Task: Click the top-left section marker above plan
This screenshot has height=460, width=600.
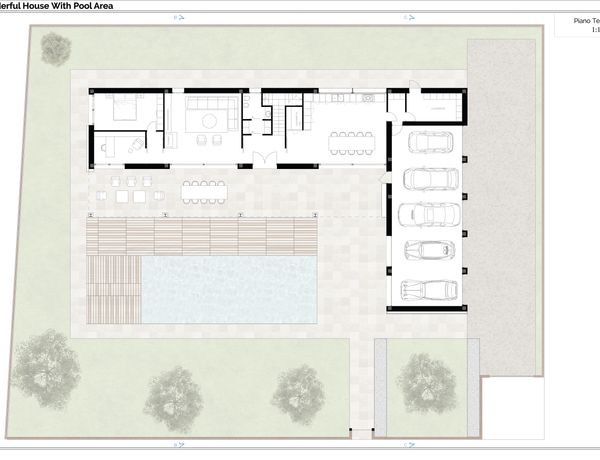Action: pyautogui.click(x=179, y=18)
